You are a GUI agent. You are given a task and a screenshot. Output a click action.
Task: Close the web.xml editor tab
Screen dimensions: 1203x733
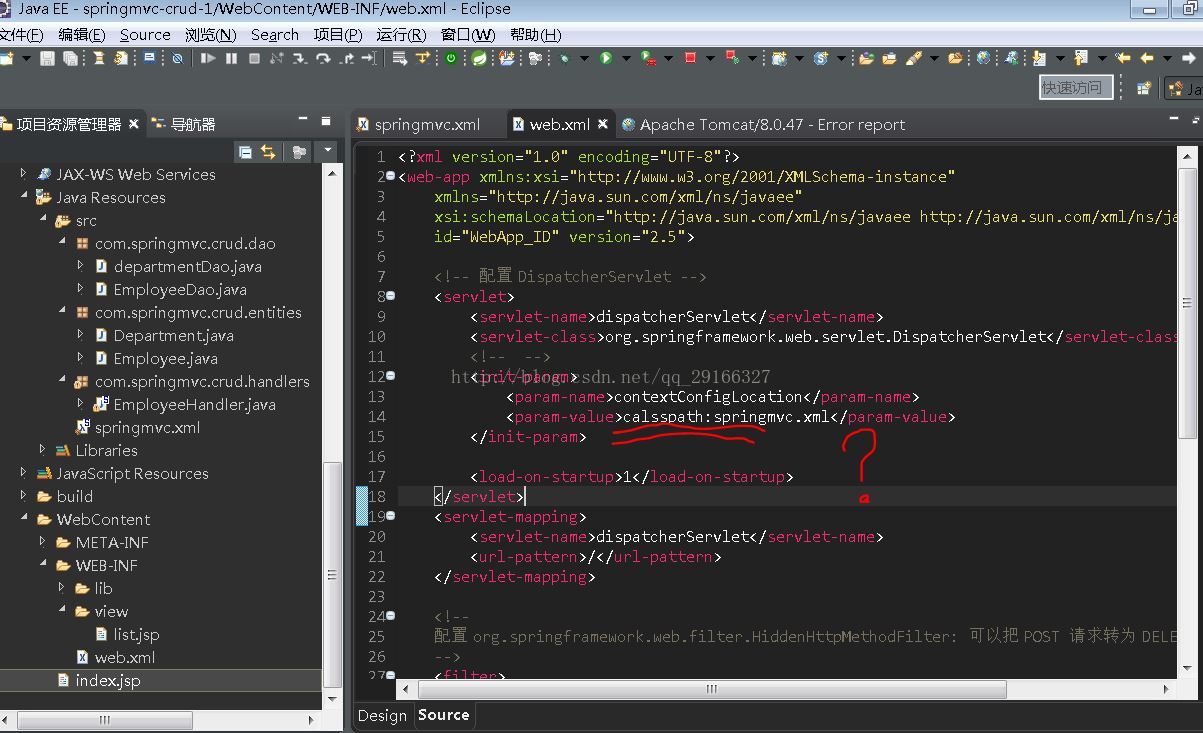click(603, 124)
